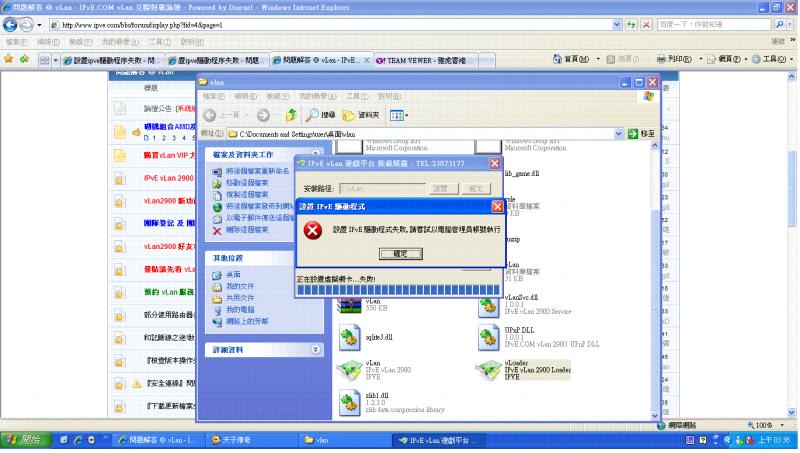Open 網路上的芳鄰 in the Other Places panel
Viewport: 800px width, 453px height.
[247, 321]
